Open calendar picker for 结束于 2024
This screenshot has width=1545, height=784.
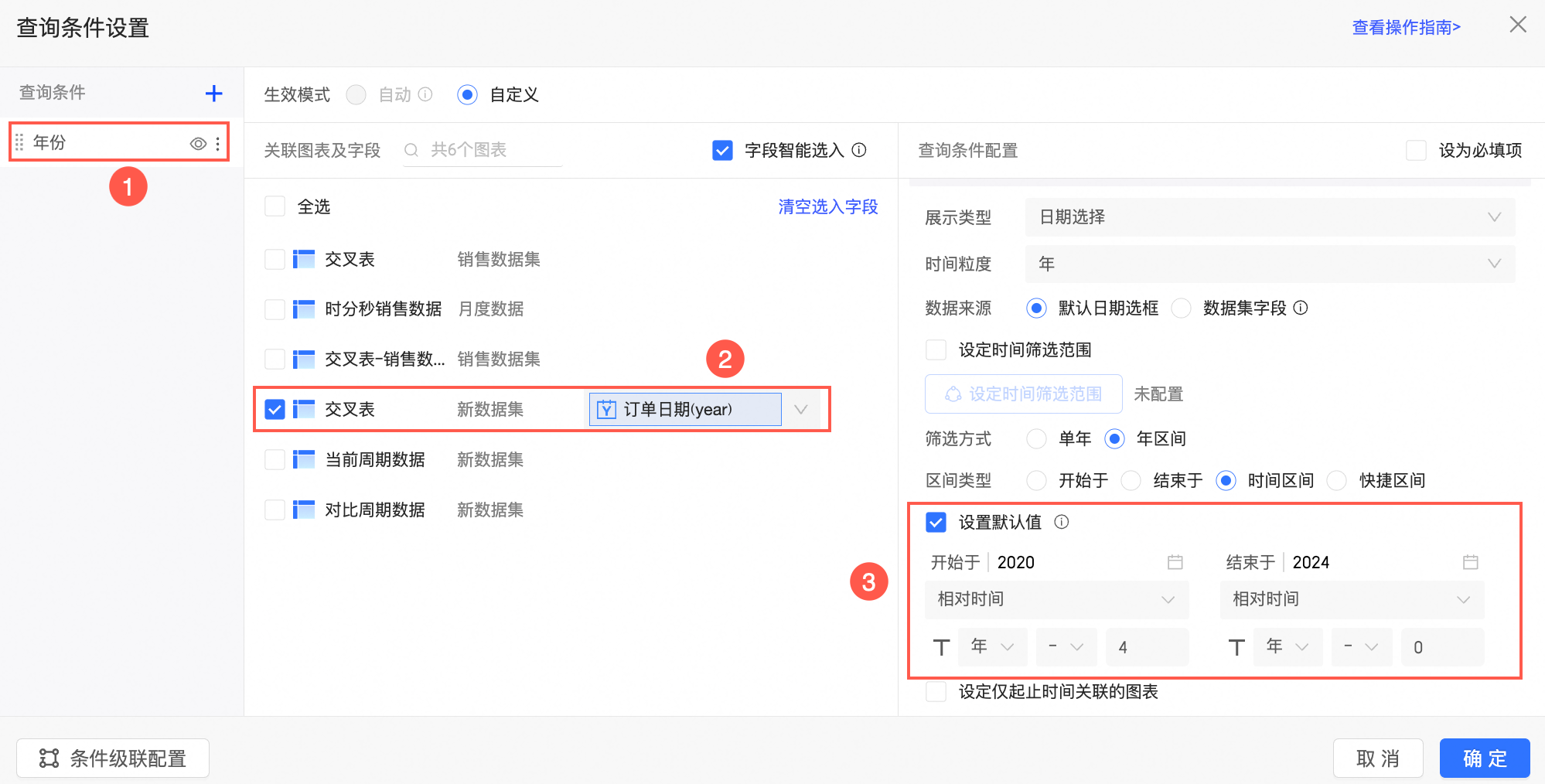pyautogui.click(x=1471, y=562)
